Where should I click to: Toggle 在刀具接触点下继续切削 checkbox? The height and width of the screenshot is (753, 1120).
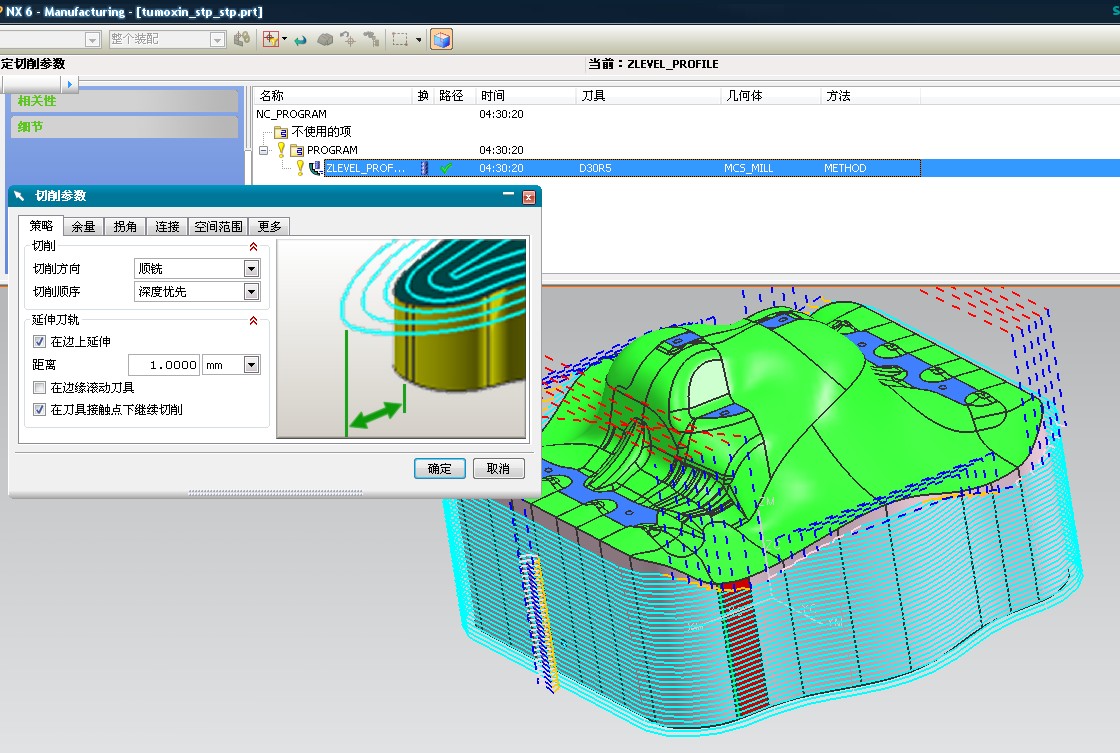pos(40,410)
